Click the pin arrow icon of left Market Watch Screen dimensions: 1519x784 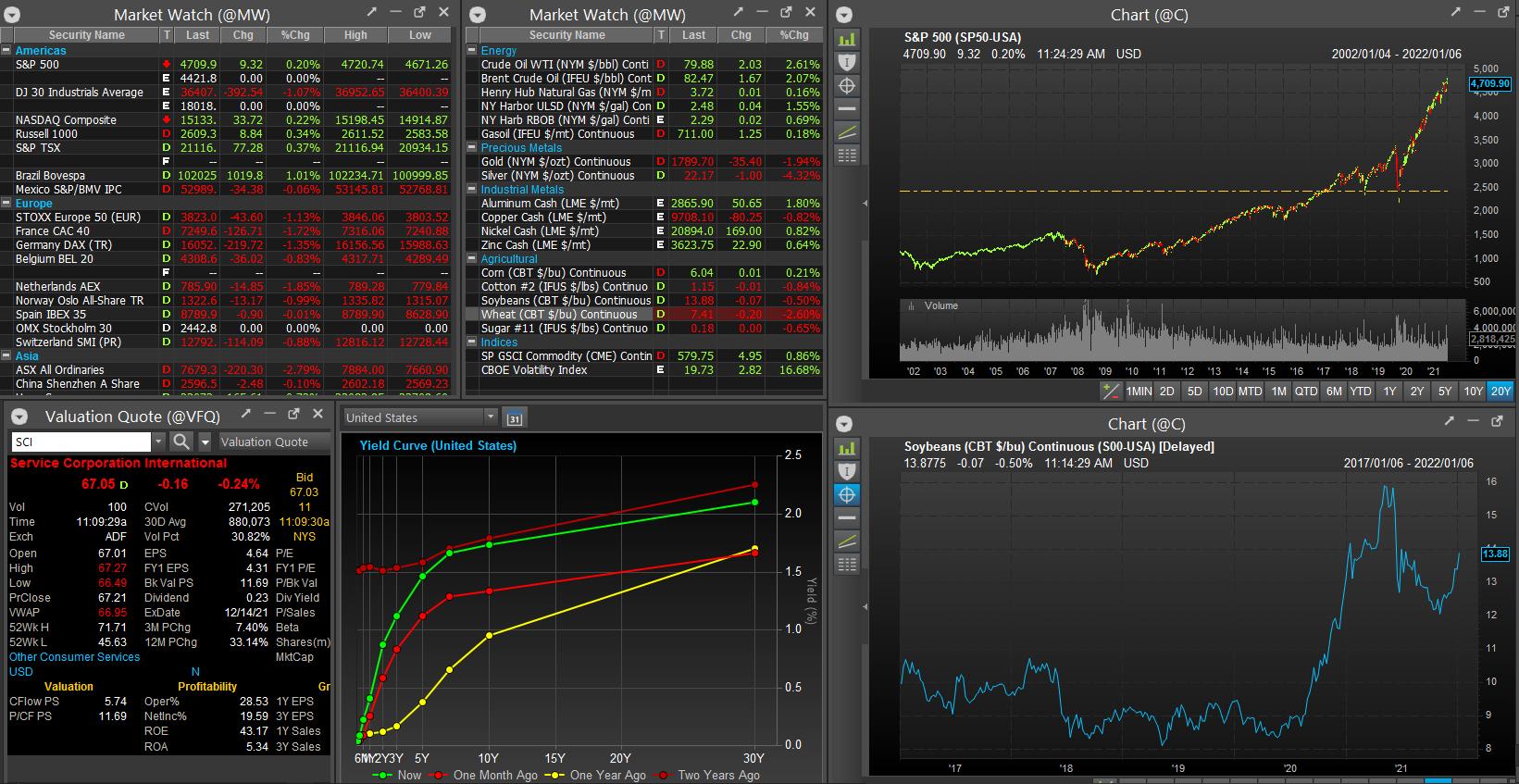click(x=372, y=12)
